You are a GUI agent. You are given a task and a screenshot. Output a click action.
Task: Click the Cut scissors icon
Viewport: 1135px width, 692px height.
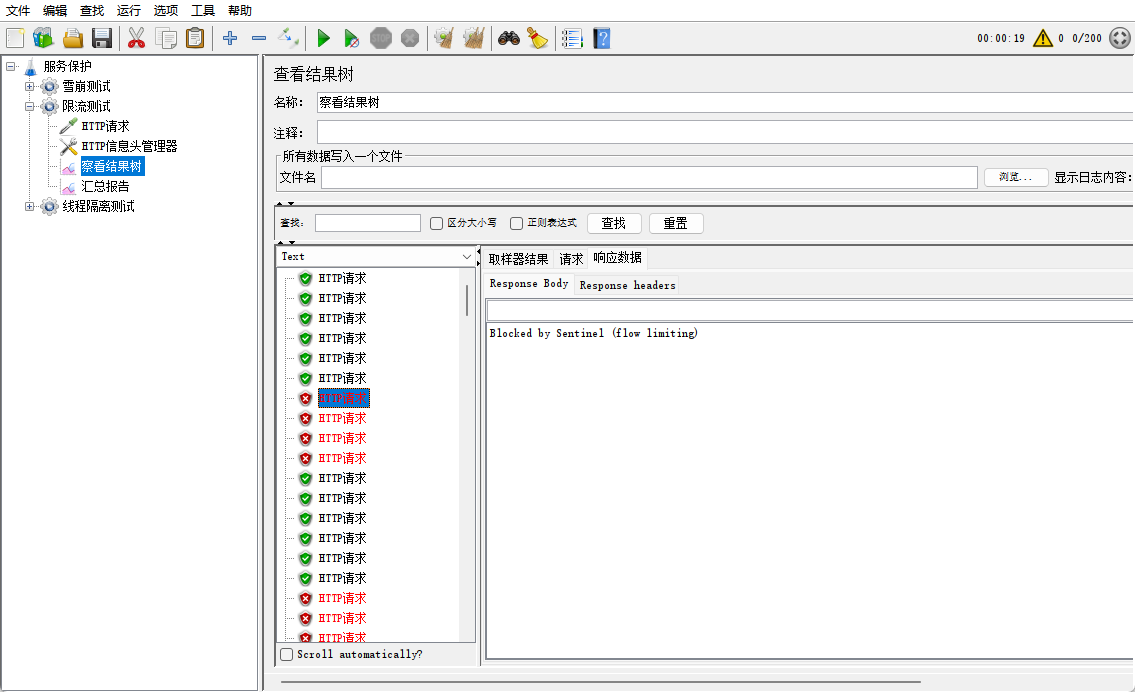[136, 39]
